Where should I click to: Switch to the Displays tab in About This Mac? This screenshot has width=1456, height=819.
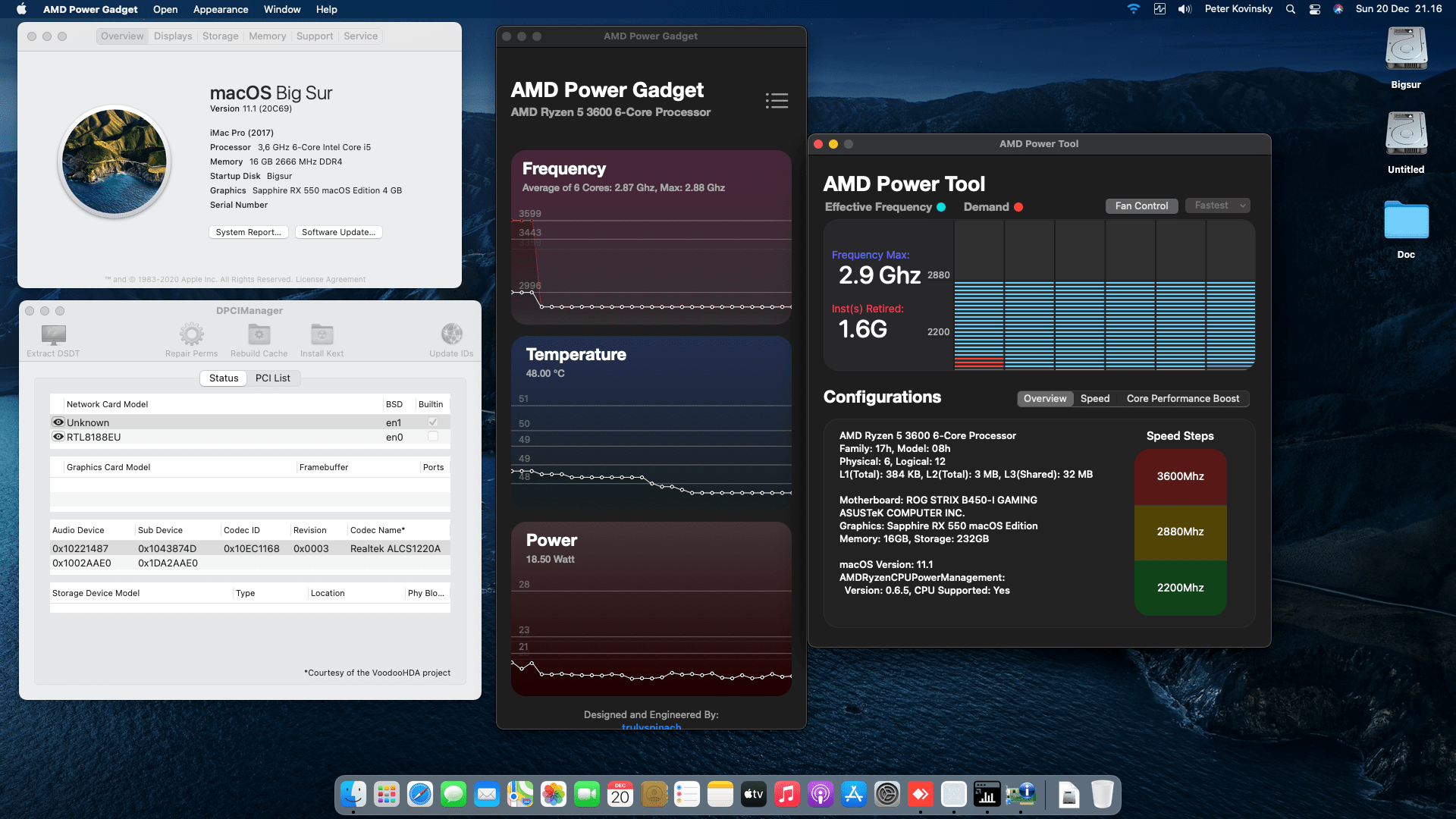(173, 36)
